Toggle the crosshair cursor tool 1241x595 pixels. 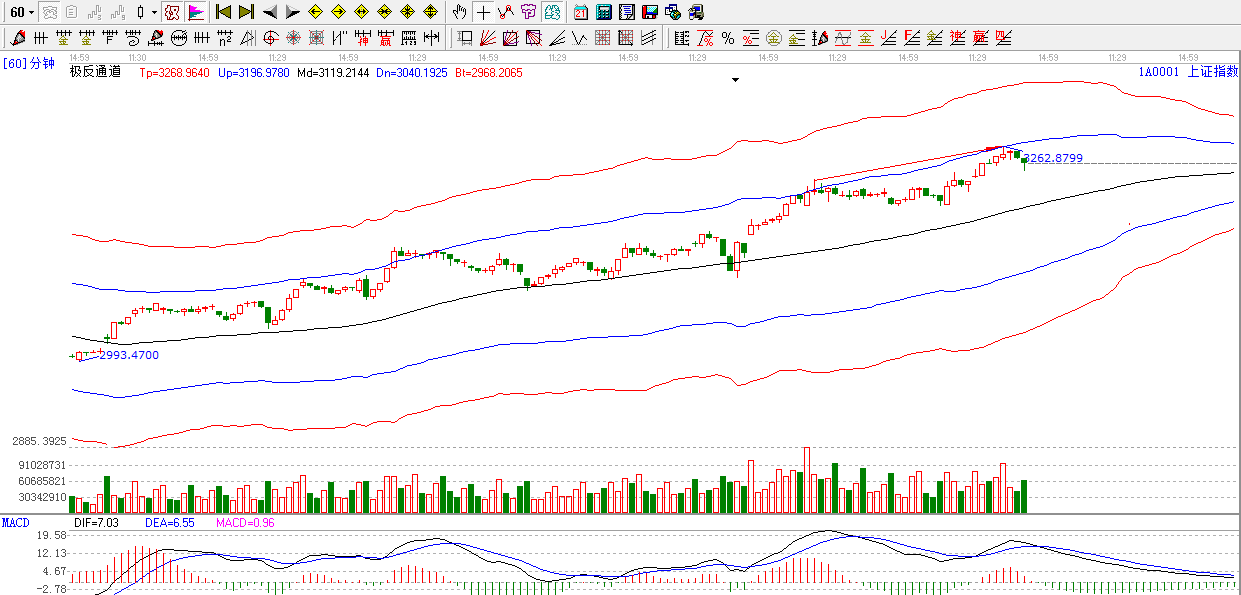pos(483,12)
